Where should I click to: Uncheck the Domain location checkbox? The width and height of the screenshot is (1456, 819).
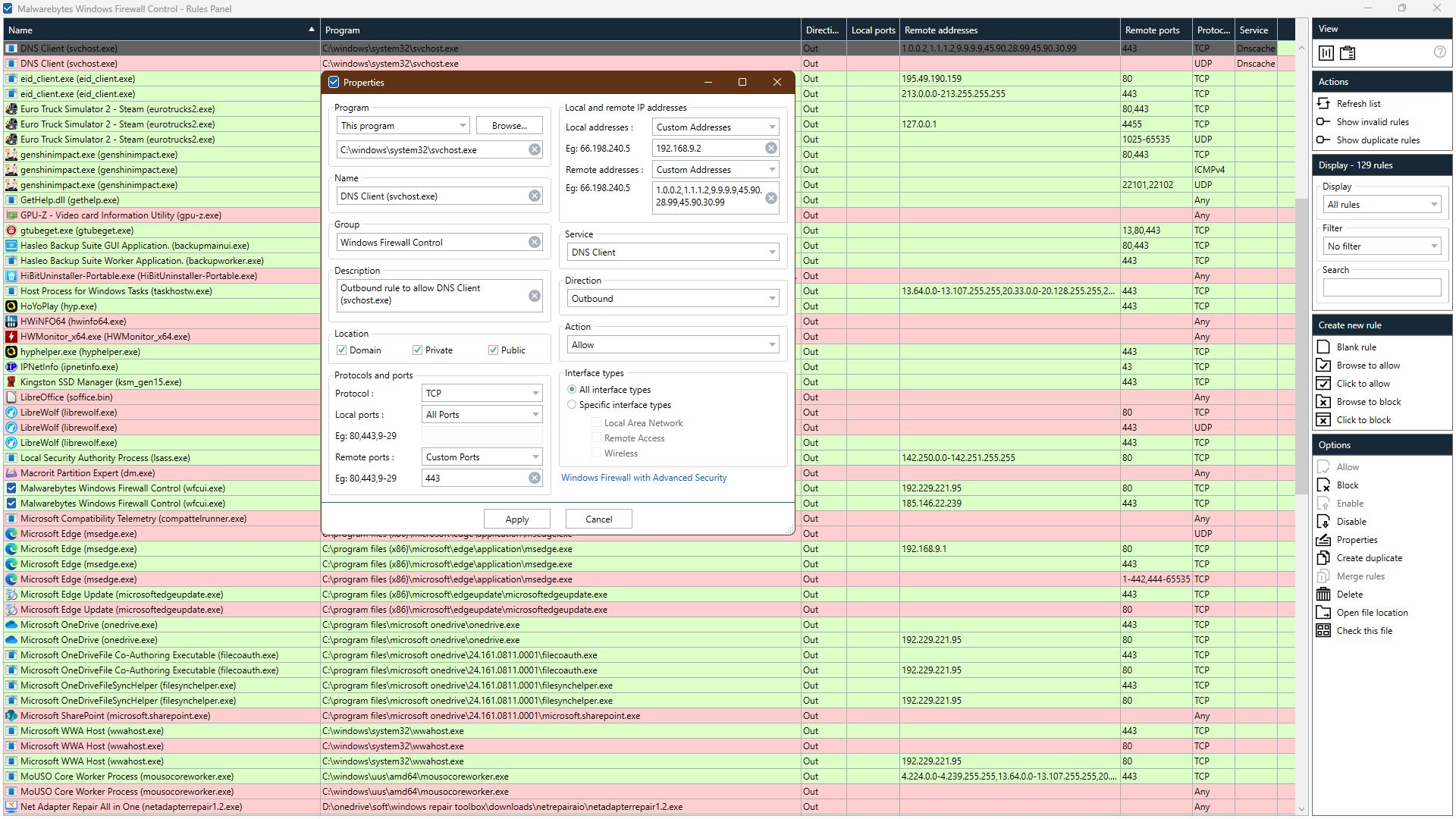pyautogui.click(x=342, y=350)
